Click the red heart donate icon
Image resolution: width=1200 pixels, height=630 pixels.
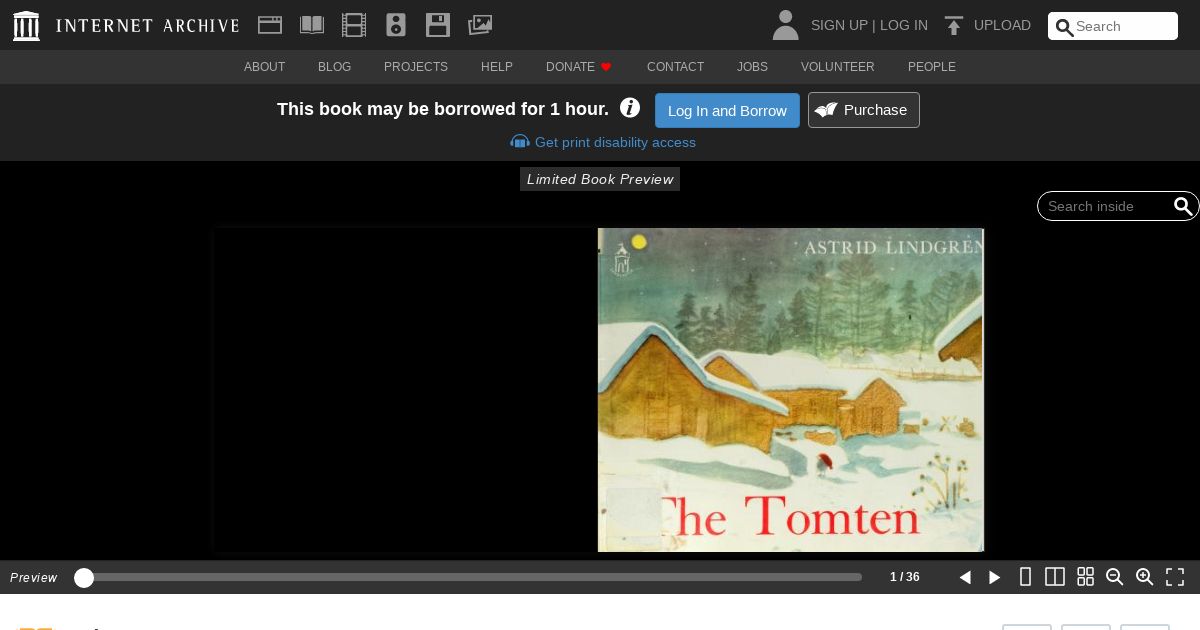click(606, 67)
